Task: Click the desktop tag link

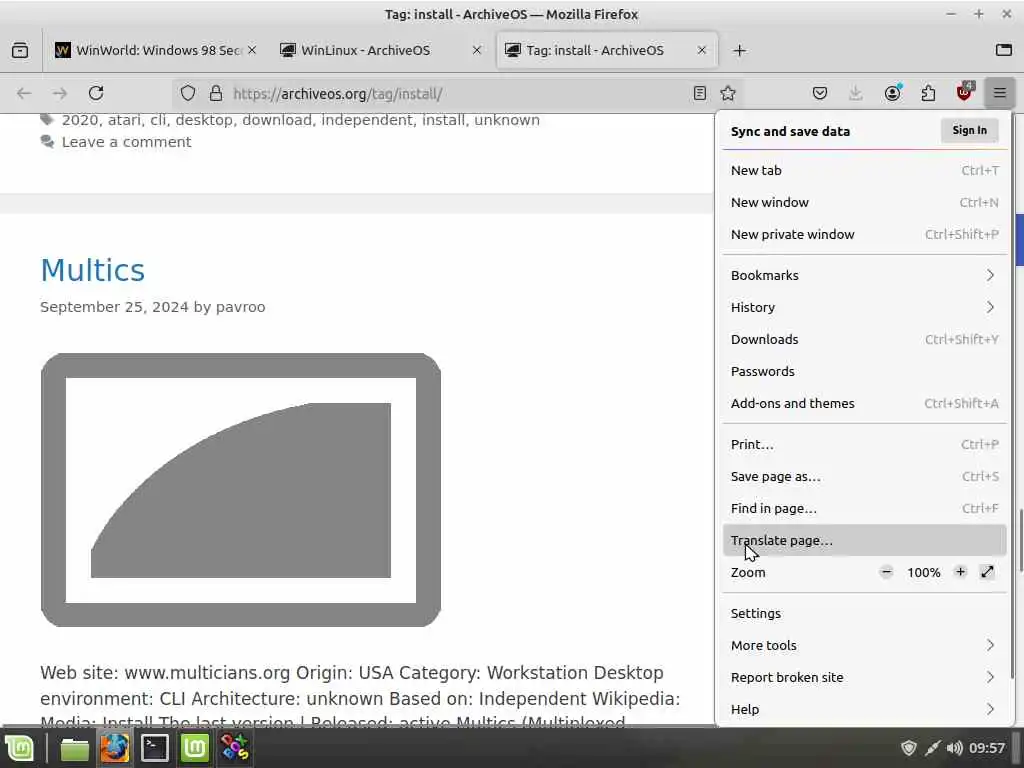Action: pos(204,120)
